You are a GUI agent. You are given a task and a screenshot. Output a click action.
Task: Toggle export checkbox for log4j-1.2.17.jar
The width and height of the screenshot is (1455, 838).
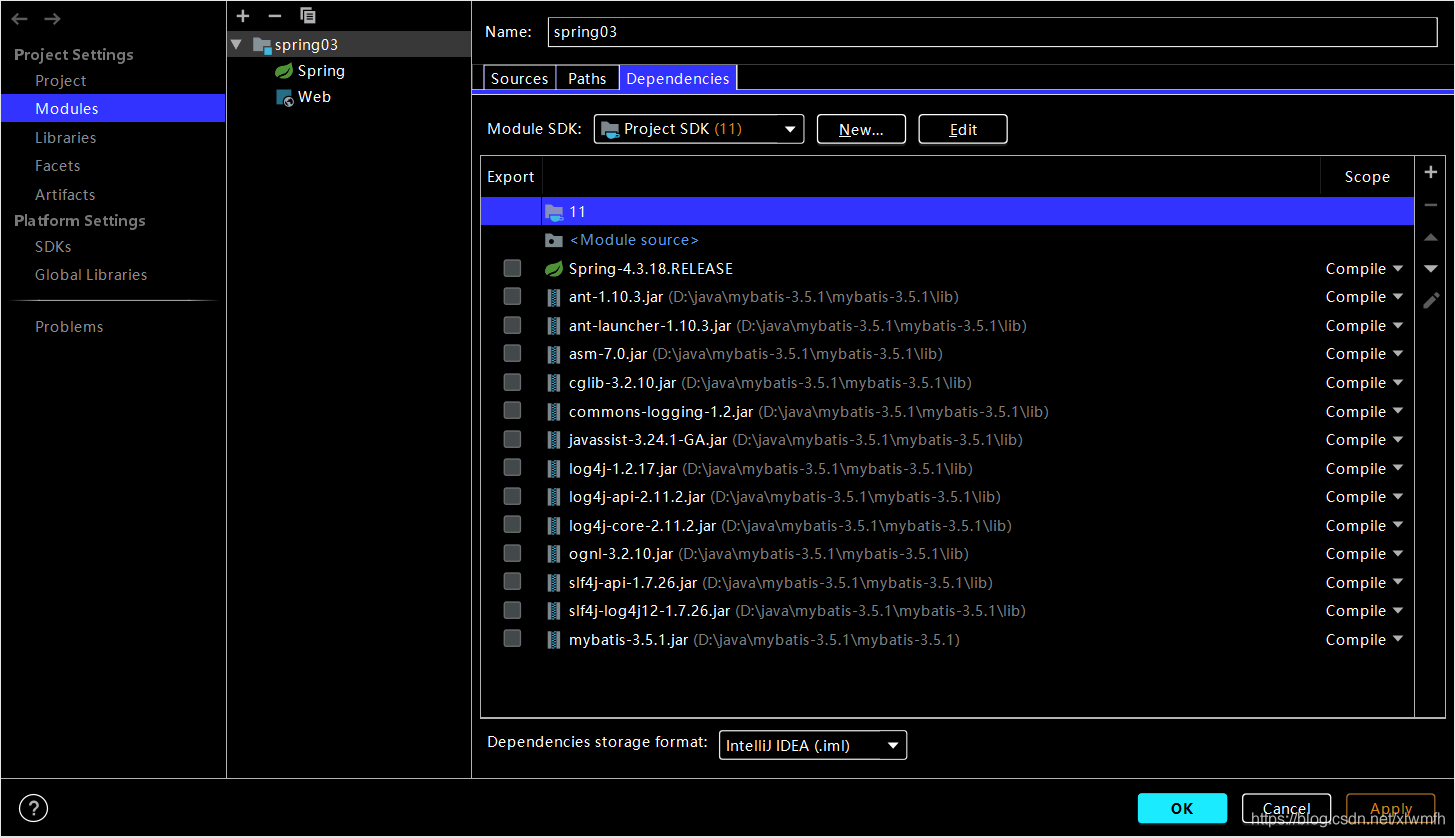[512, 467]
